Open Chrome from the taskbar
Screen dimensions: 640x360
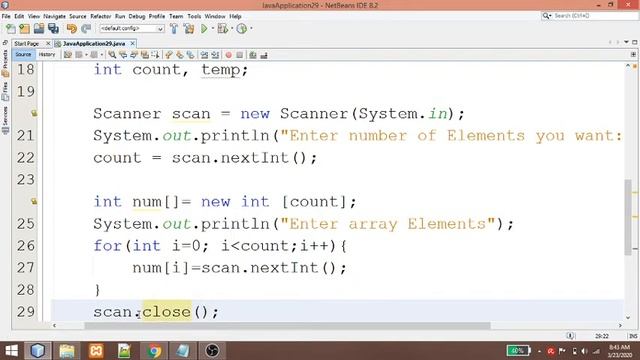coord(154,351)
